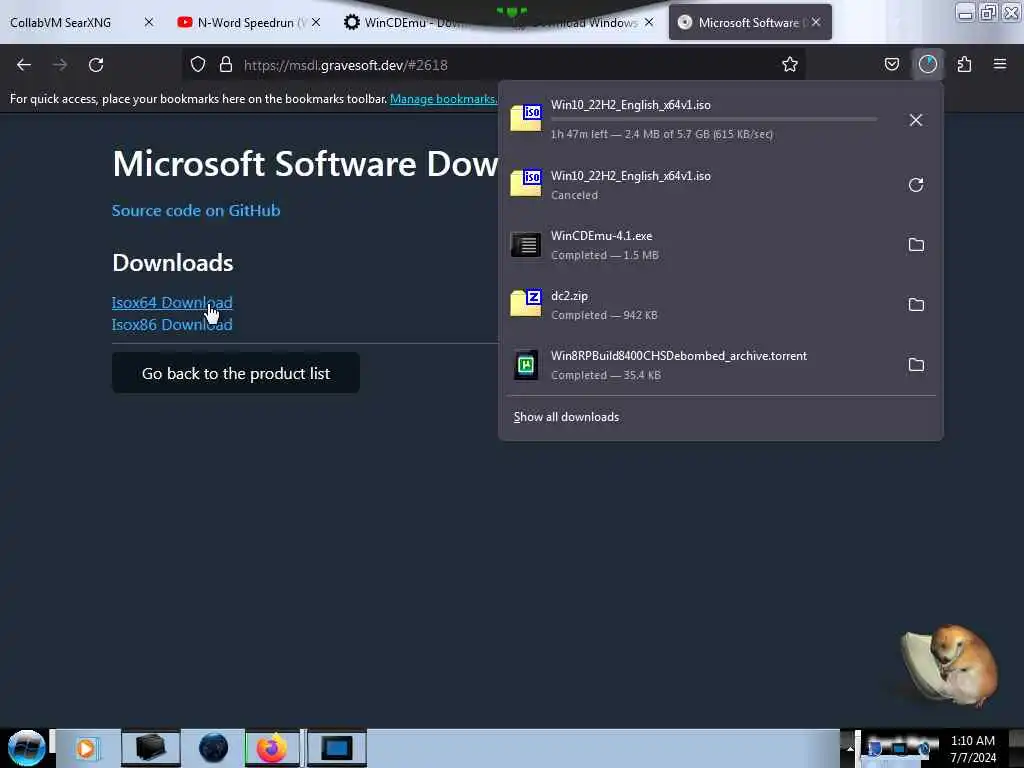Open the tracking protection shield icon
This screenshot has width=1024, height=768.
tap(198, 65)
